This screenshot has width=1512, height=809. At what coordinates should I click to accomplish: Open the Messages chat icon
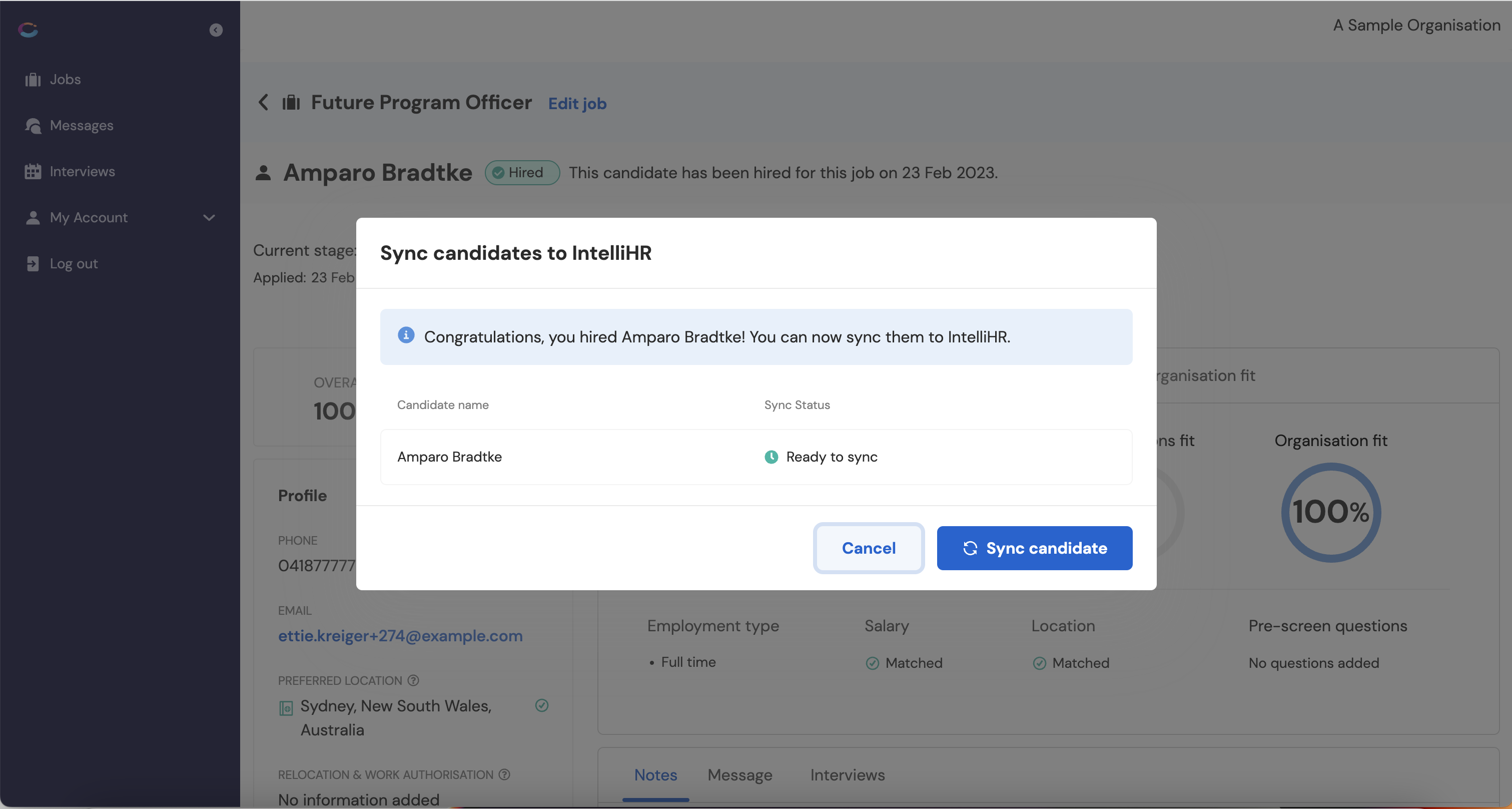tap(33, 126)
